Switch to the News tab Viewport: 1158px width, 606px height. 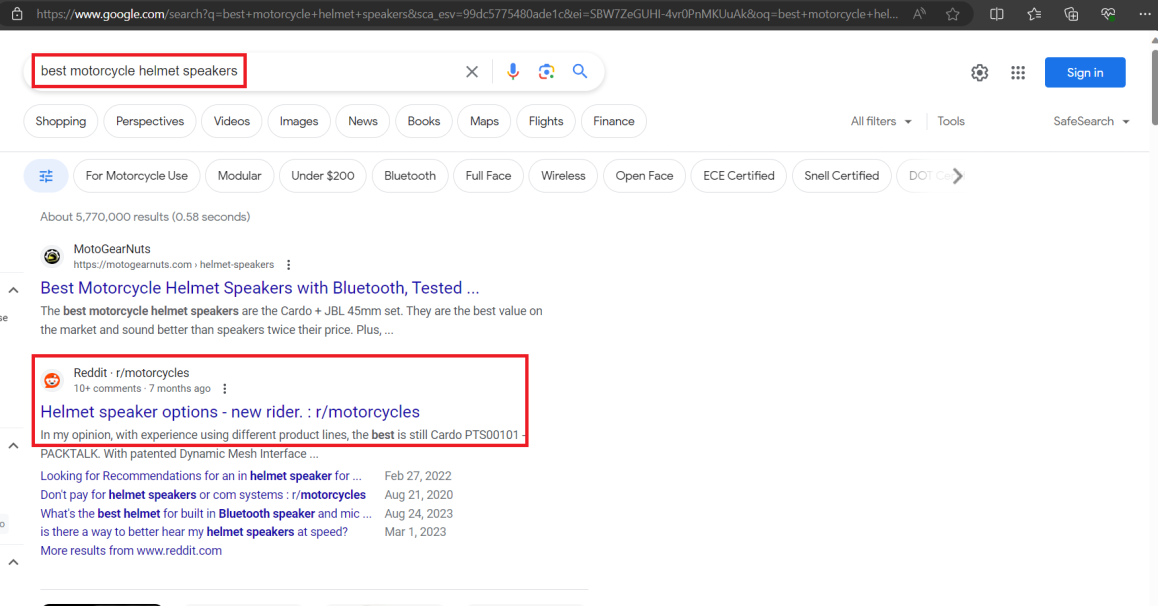click(363, 121)
